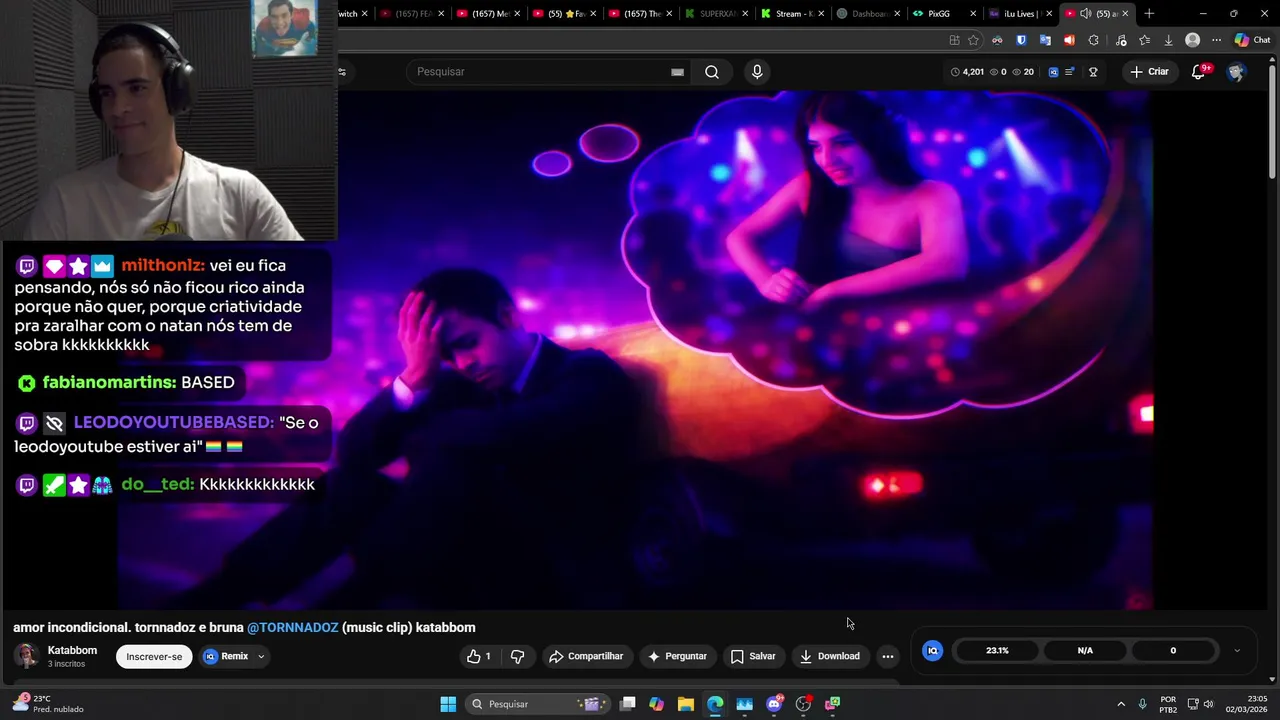Open the Windows Start menu
1280x720 pixels.
pos(448,704)
